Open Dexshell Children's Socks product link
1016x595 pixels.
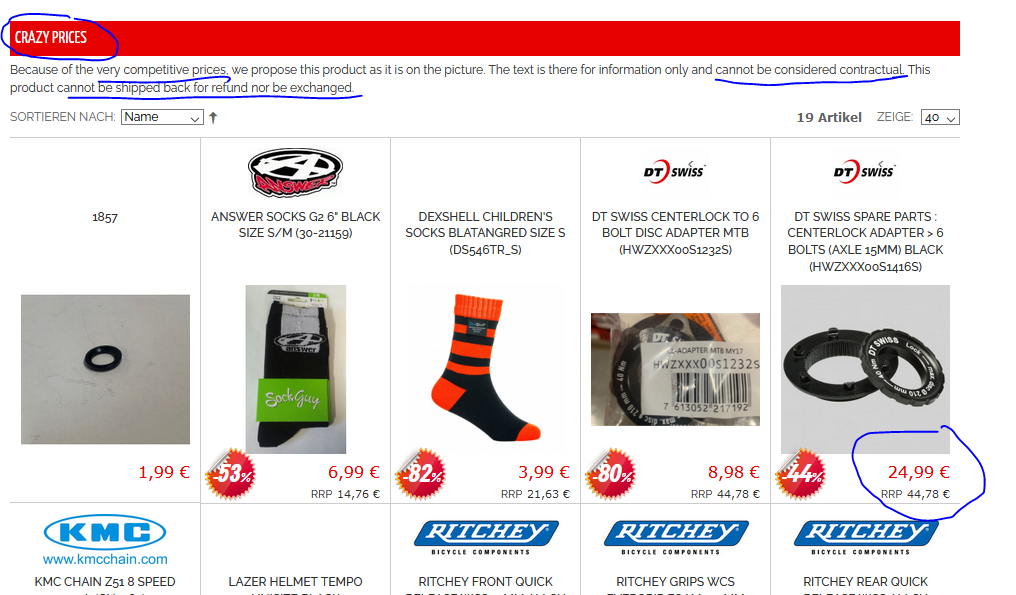pyautogui.click(x=485, y=233)
